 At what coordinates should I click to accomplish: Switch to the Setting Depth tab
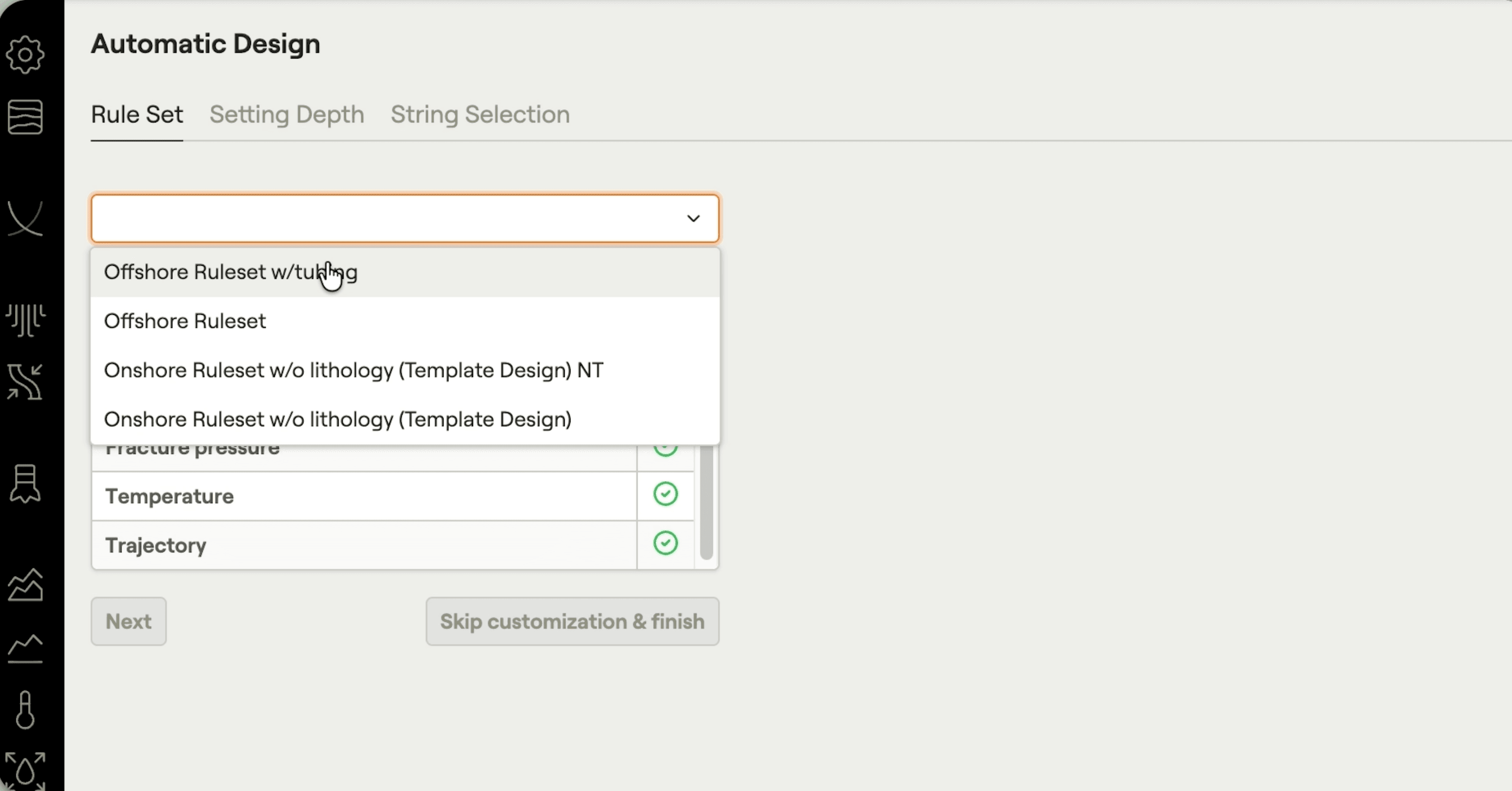tap(287, 114)
